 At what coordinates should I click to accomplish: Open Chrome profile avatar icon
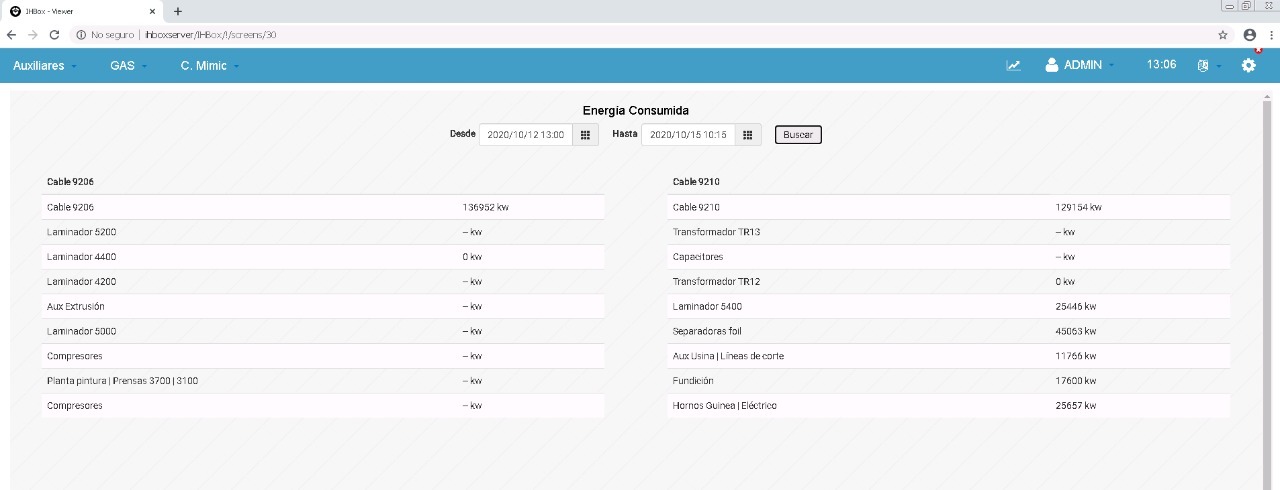pyautogui.click(x=1250, y=34)
